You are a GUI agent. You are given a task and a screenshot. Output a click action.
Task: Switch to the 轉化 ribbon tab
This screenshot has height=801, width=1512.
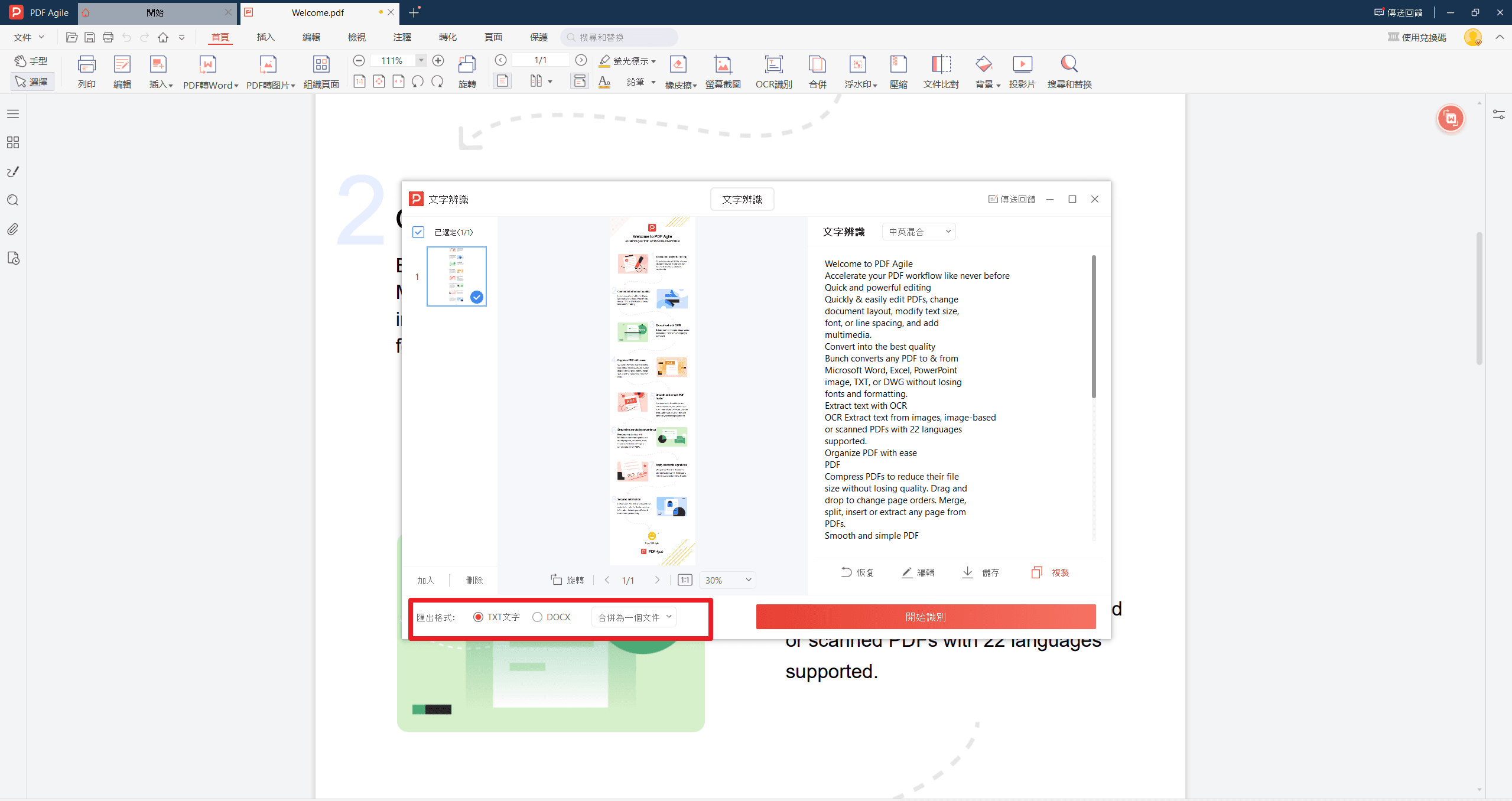point(447,37)
